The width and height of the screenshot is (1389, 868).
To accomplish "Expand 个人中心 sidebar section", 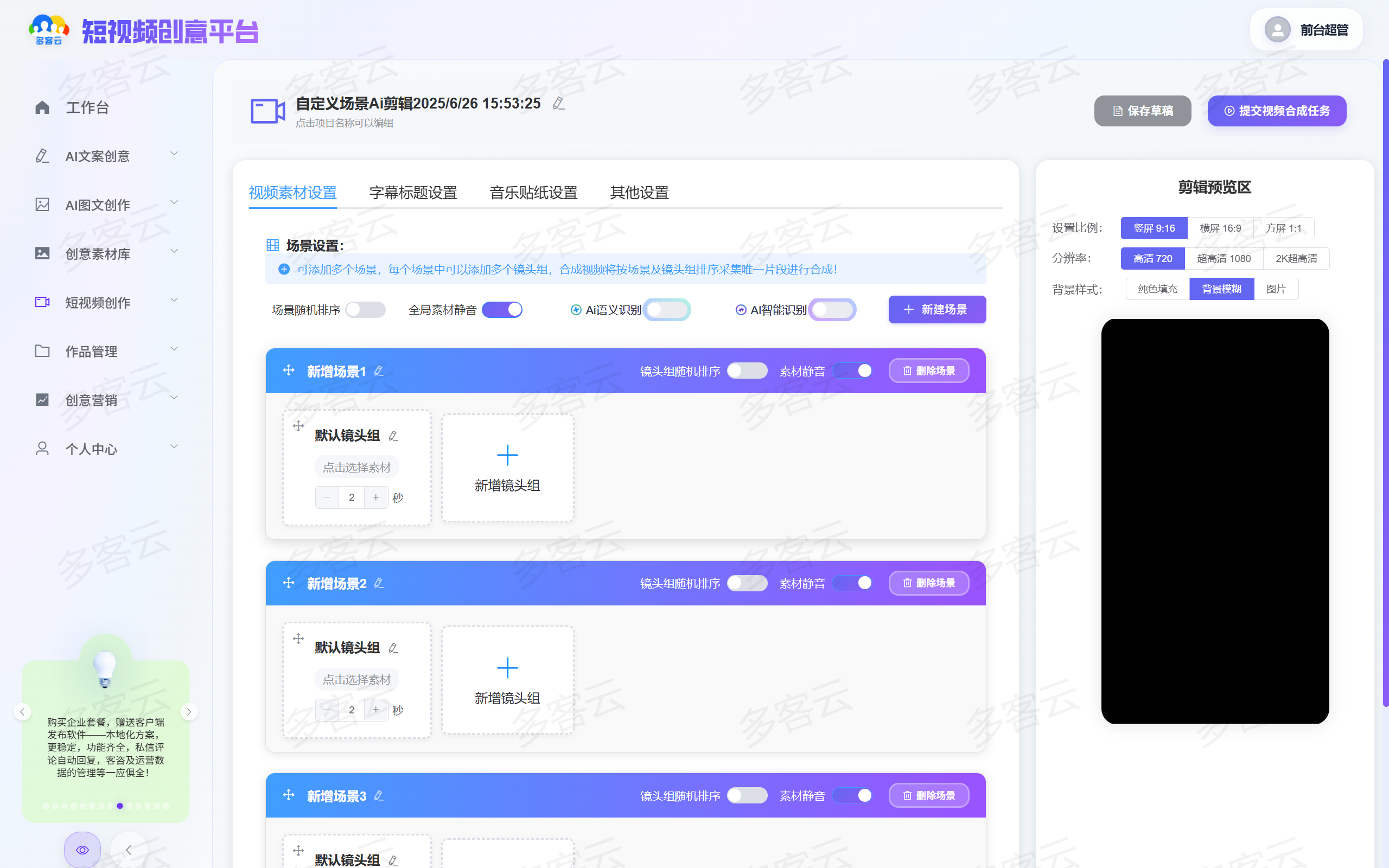I will coord(174,446).
